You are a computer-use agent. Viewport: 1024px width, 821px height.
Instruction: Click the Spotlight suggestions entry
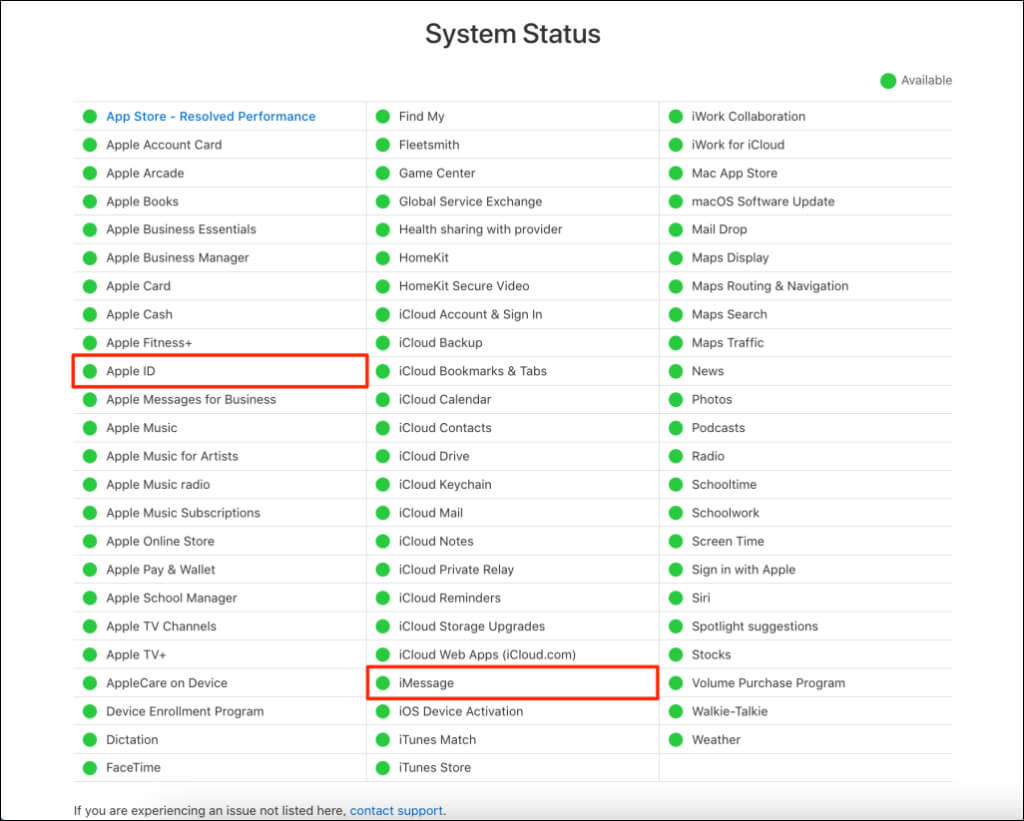click(x=754, y=626)
